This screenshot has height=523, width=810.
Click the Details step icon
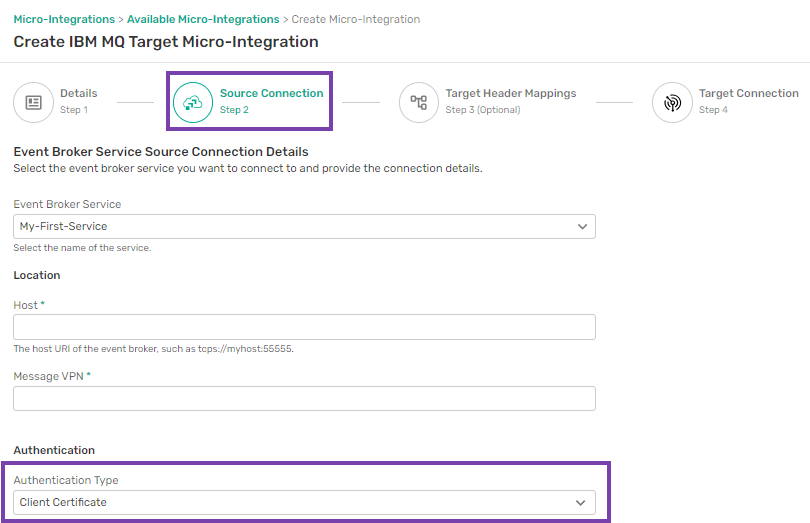coord(34,102)
